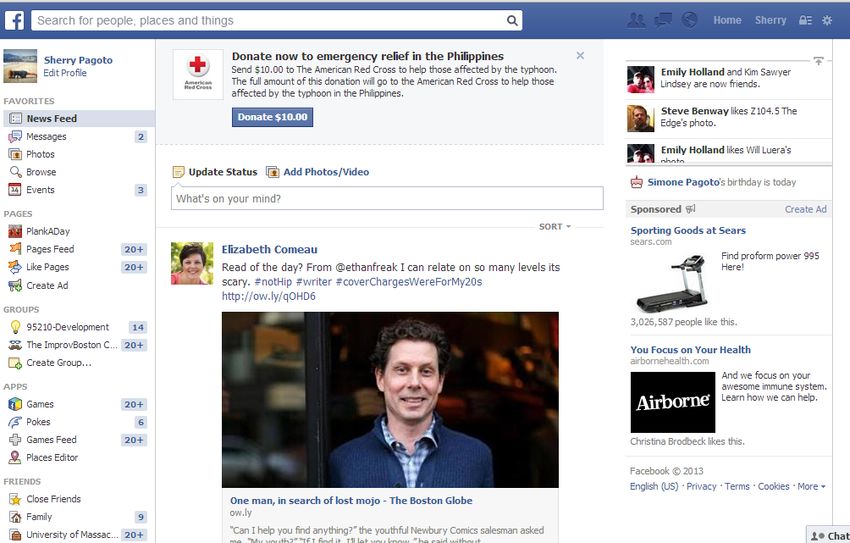Viewport: 850px width, 543px height.
Task: Open the friend requests icon
Action: tap(636, 21)
